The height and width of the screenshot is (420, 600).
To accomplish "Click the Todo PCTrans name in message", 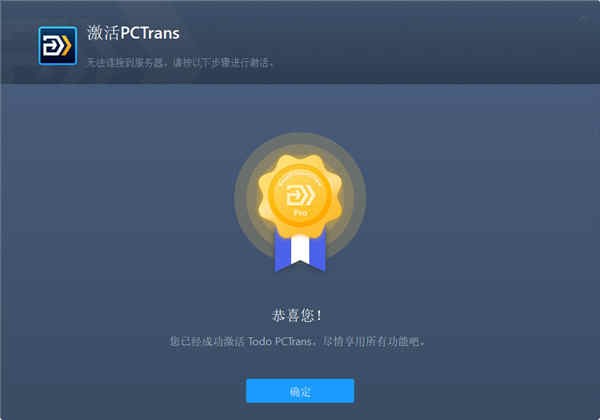I will click(280, 341).
